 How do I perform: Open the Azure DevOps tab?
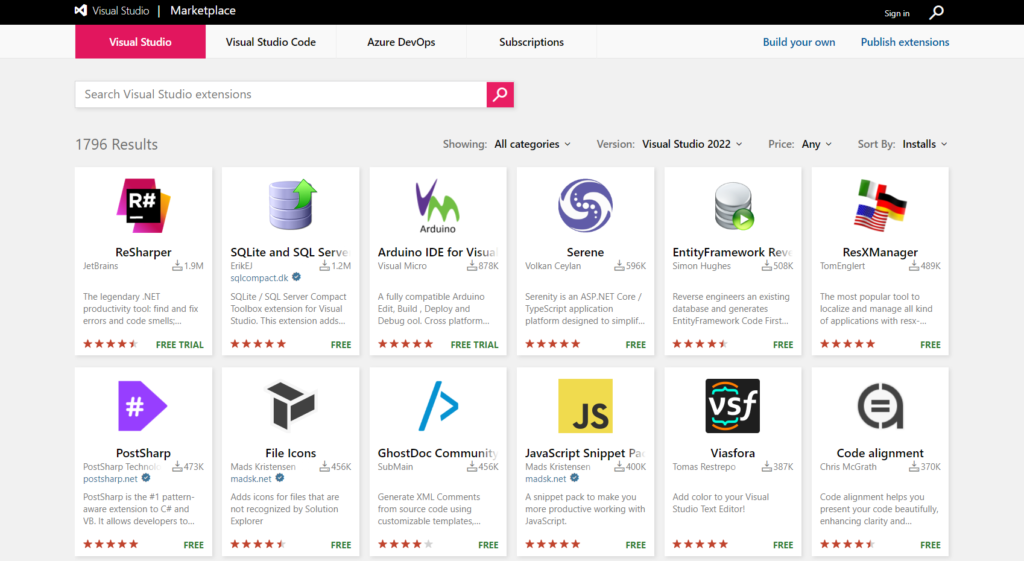coord(401,42)
